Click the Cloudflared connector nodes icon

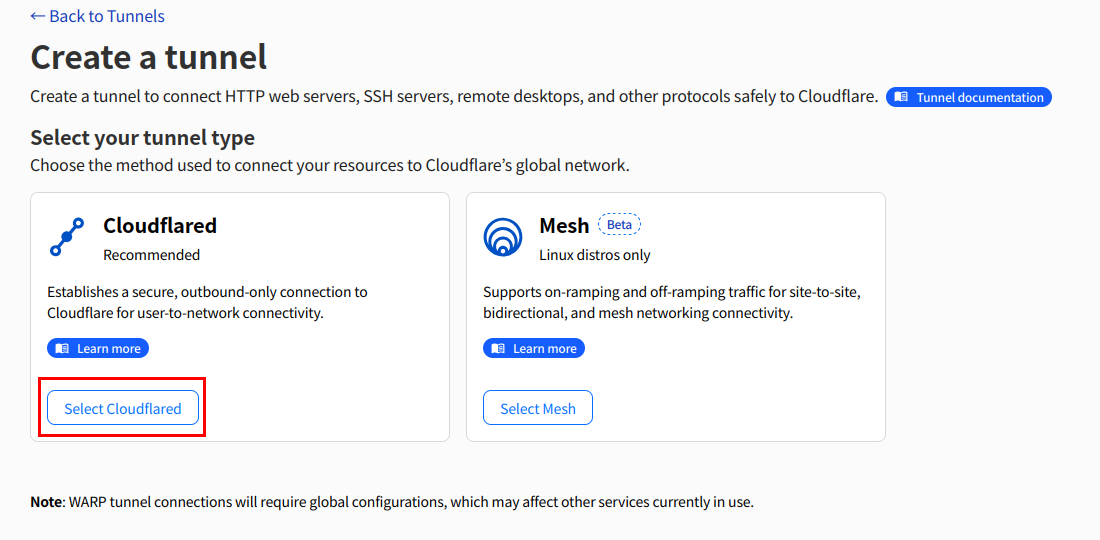pos(67,236)
